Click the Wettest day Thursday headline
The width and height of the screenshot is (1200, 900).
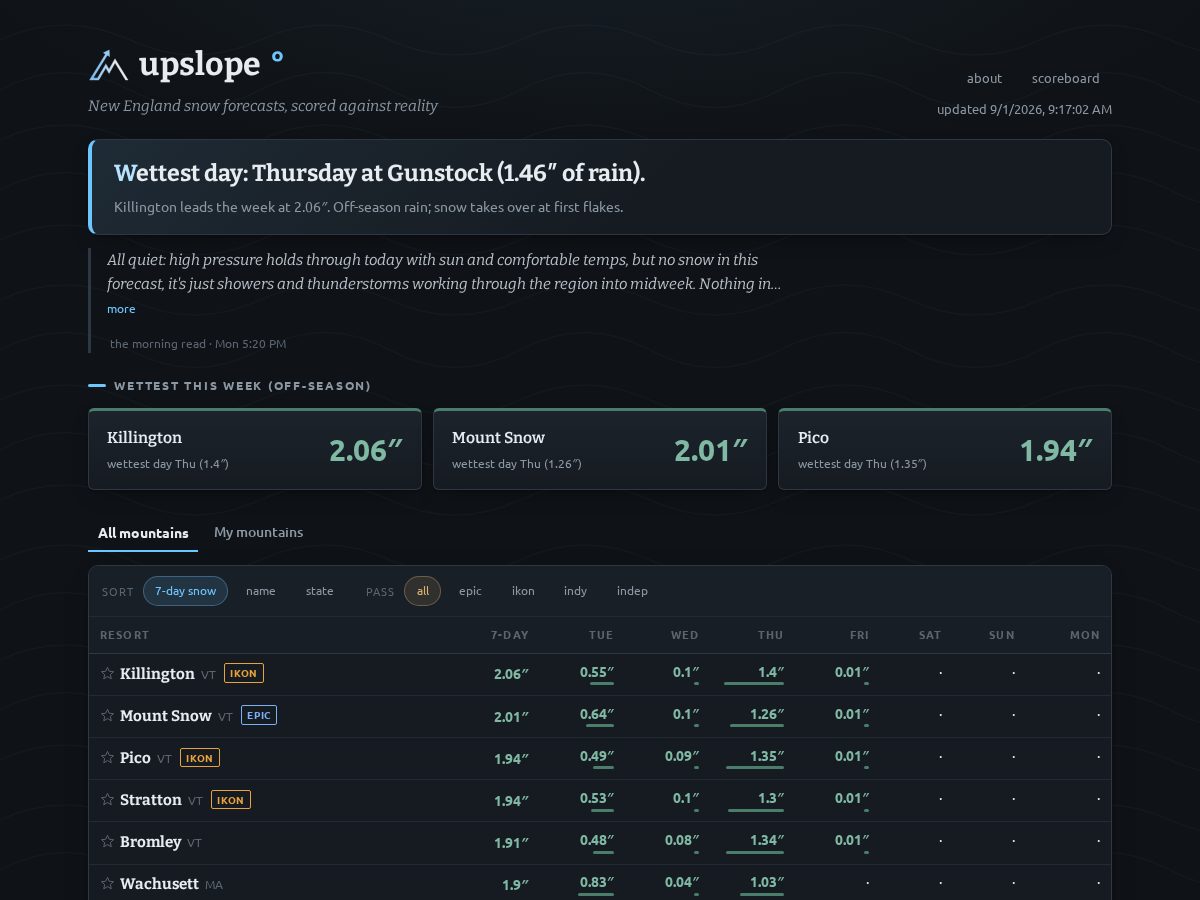click(x=380, y=173)
